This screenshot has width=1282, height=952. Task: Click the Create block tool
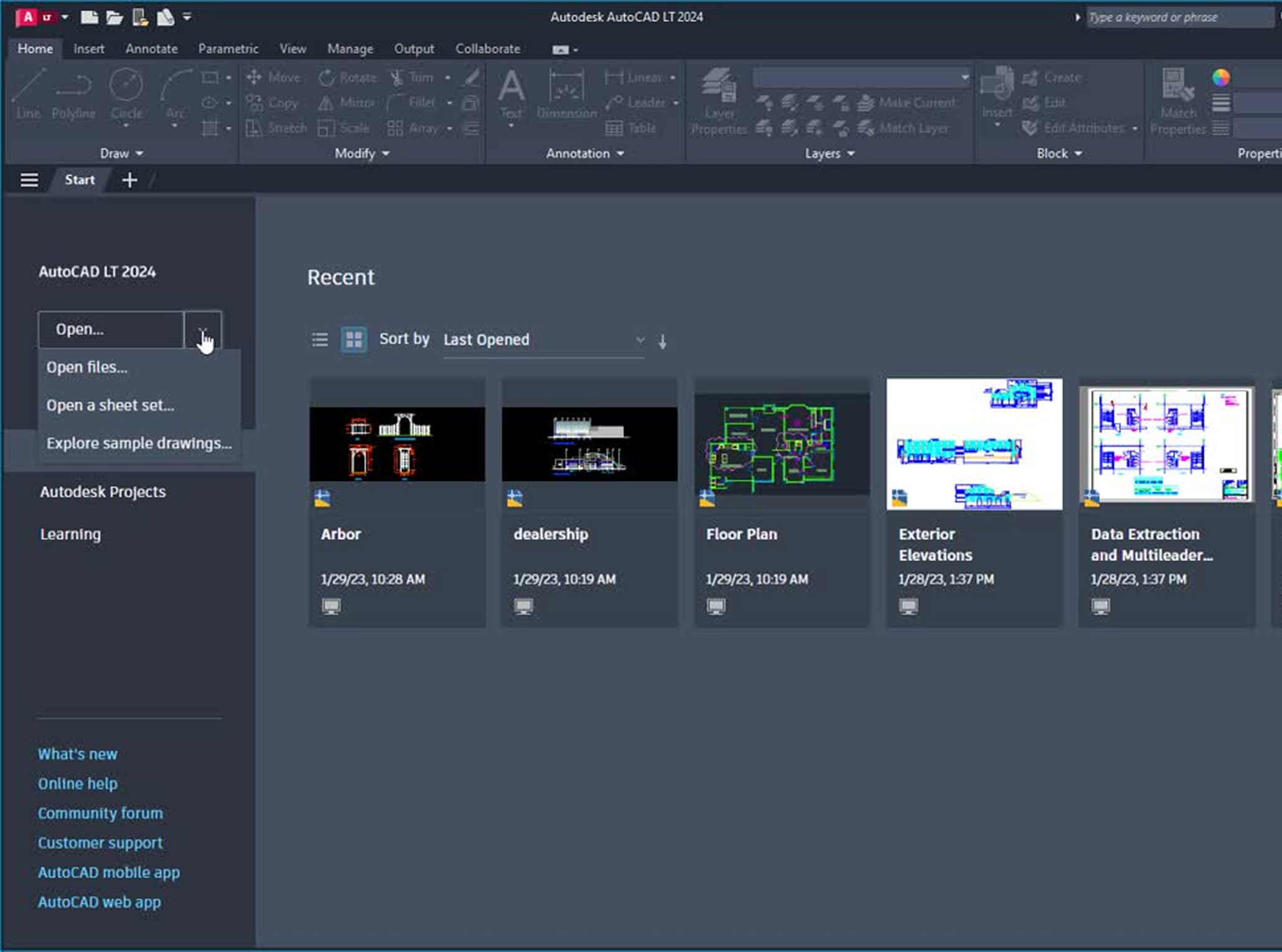coord(1052,77)
